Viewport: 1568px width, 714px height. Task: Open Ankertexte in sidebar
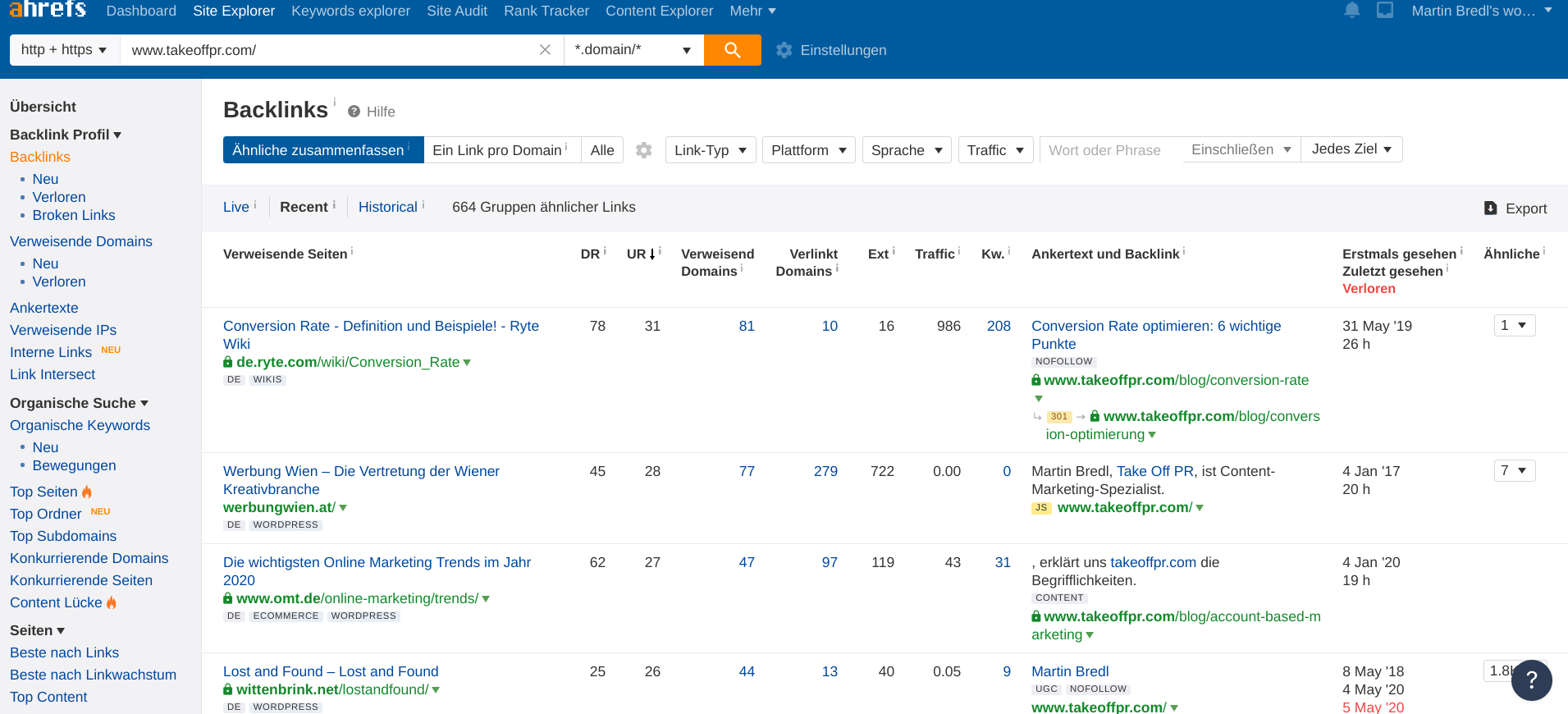point(44,308)
